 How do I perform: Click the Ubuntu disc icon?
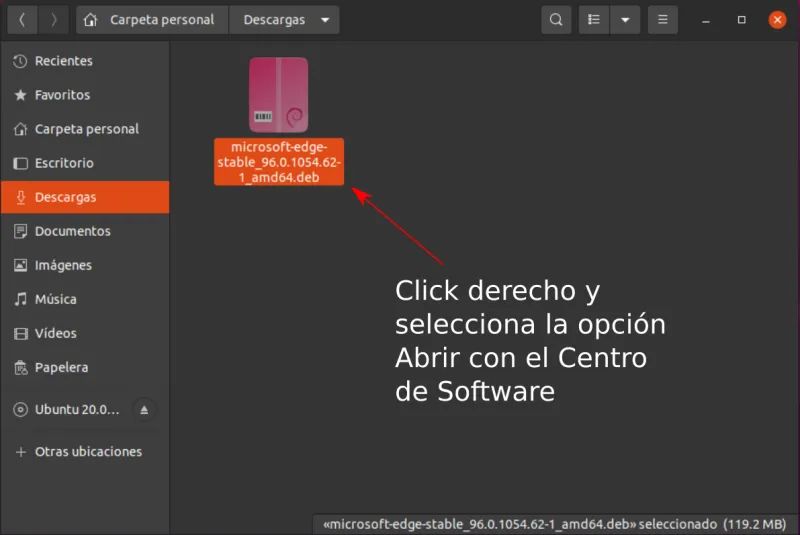20,410
